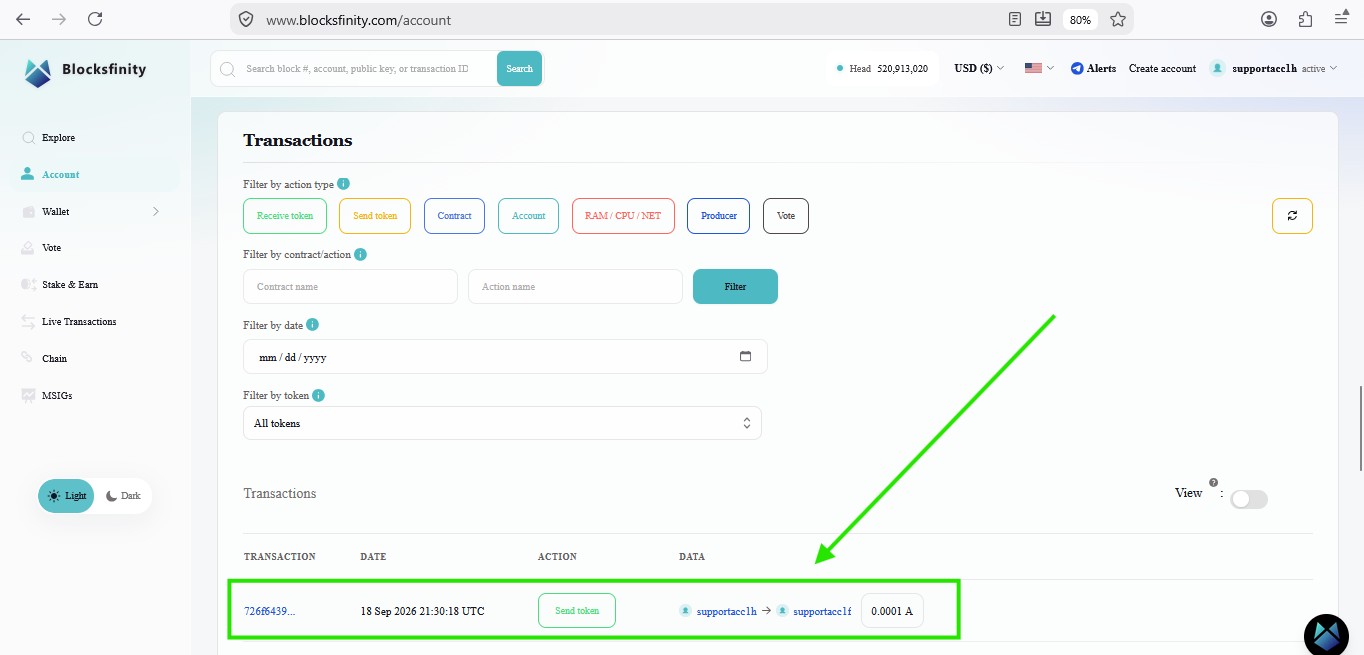Viewport: 1364px width, 655px height.
Task: Refresh transactions with the yellow reload button
Action: tap(1292, 215)
